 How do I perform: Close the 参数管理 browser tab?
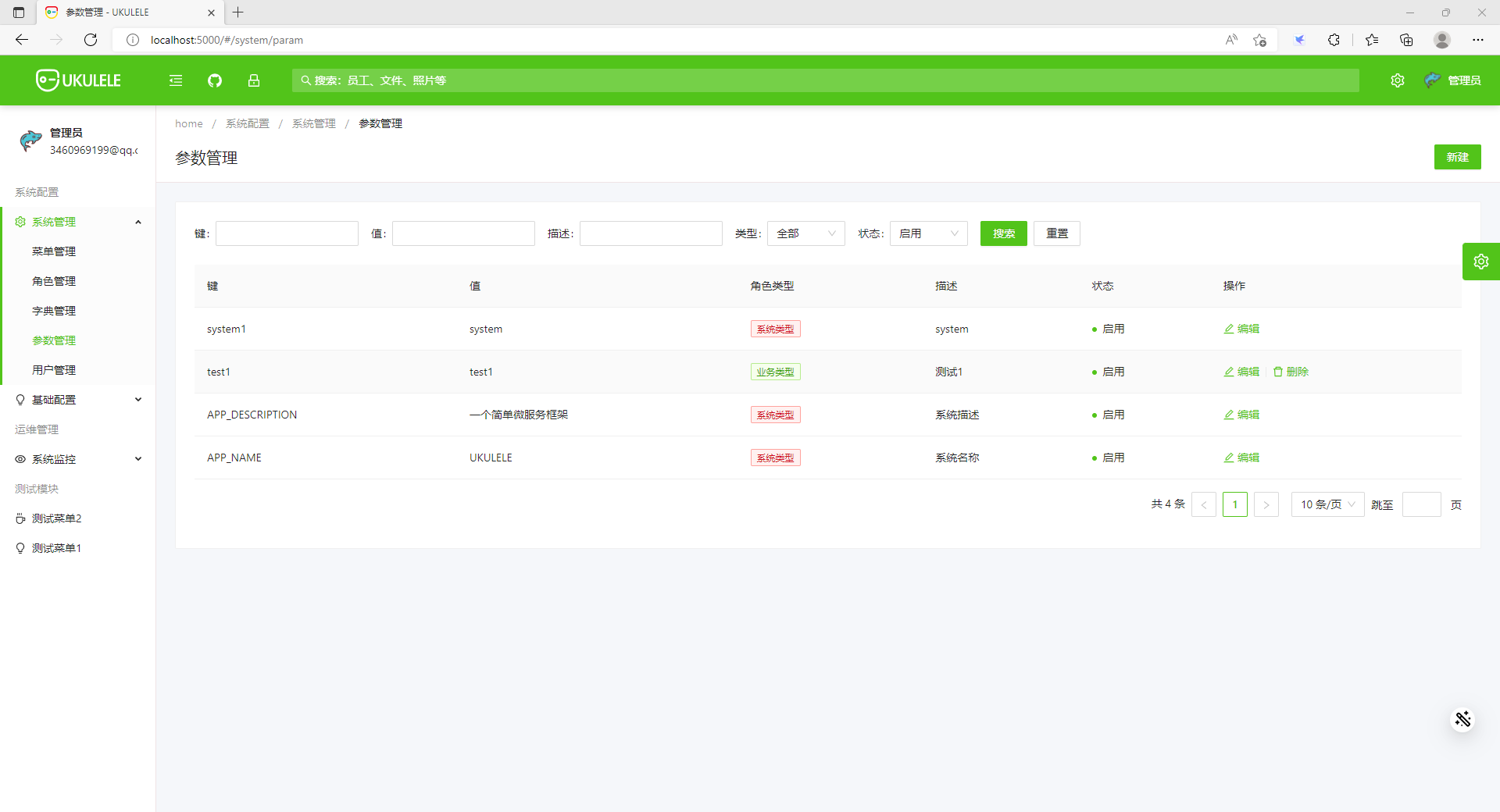pos(211,12)
